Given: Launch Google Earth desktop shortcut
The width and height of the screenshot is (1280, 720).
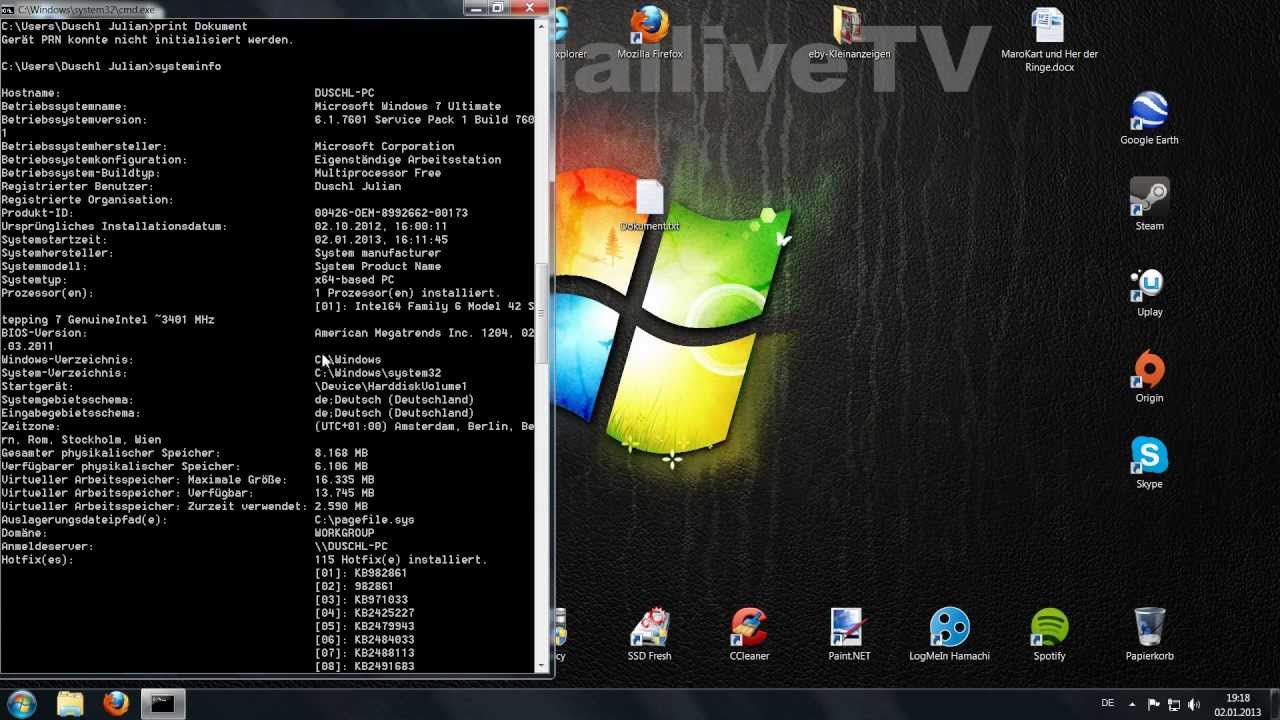Looking at the screenshot, I should click(x=1149, y=118).
